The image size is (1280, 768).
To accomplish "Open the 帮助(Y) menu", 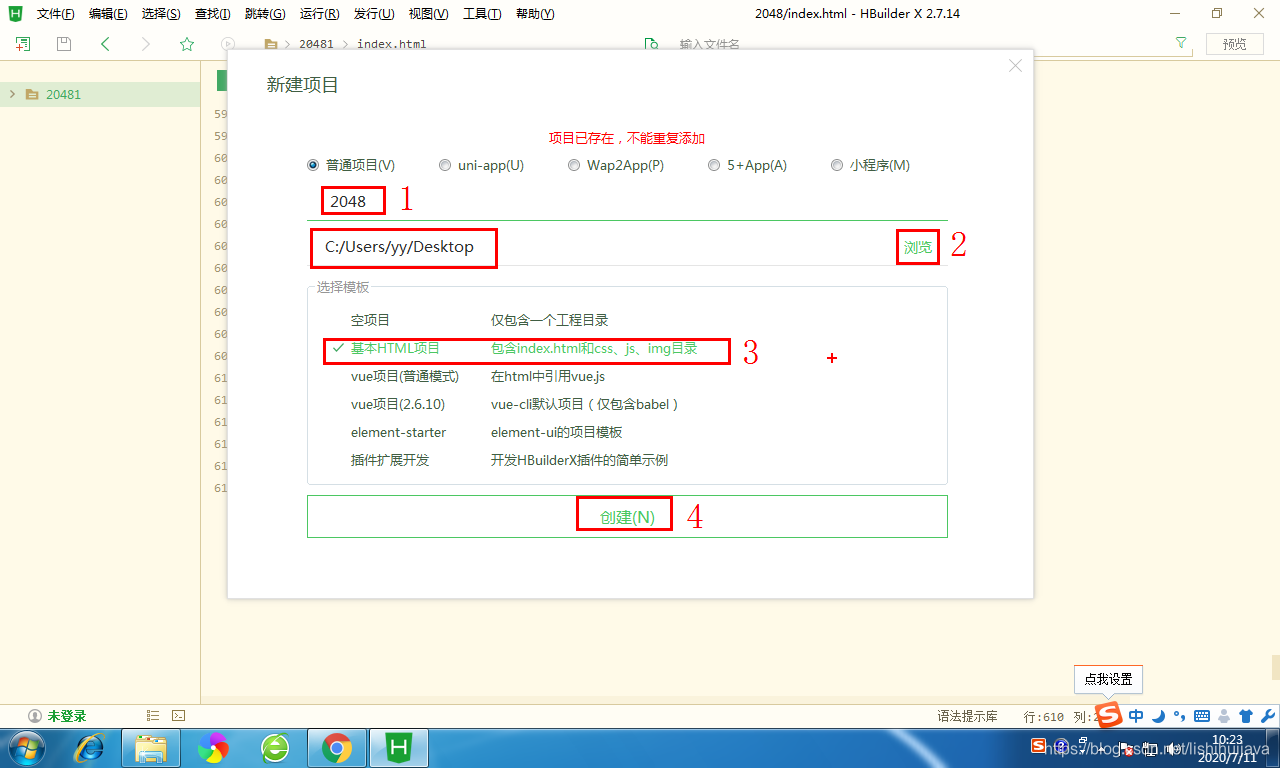I will coord(535,14).
